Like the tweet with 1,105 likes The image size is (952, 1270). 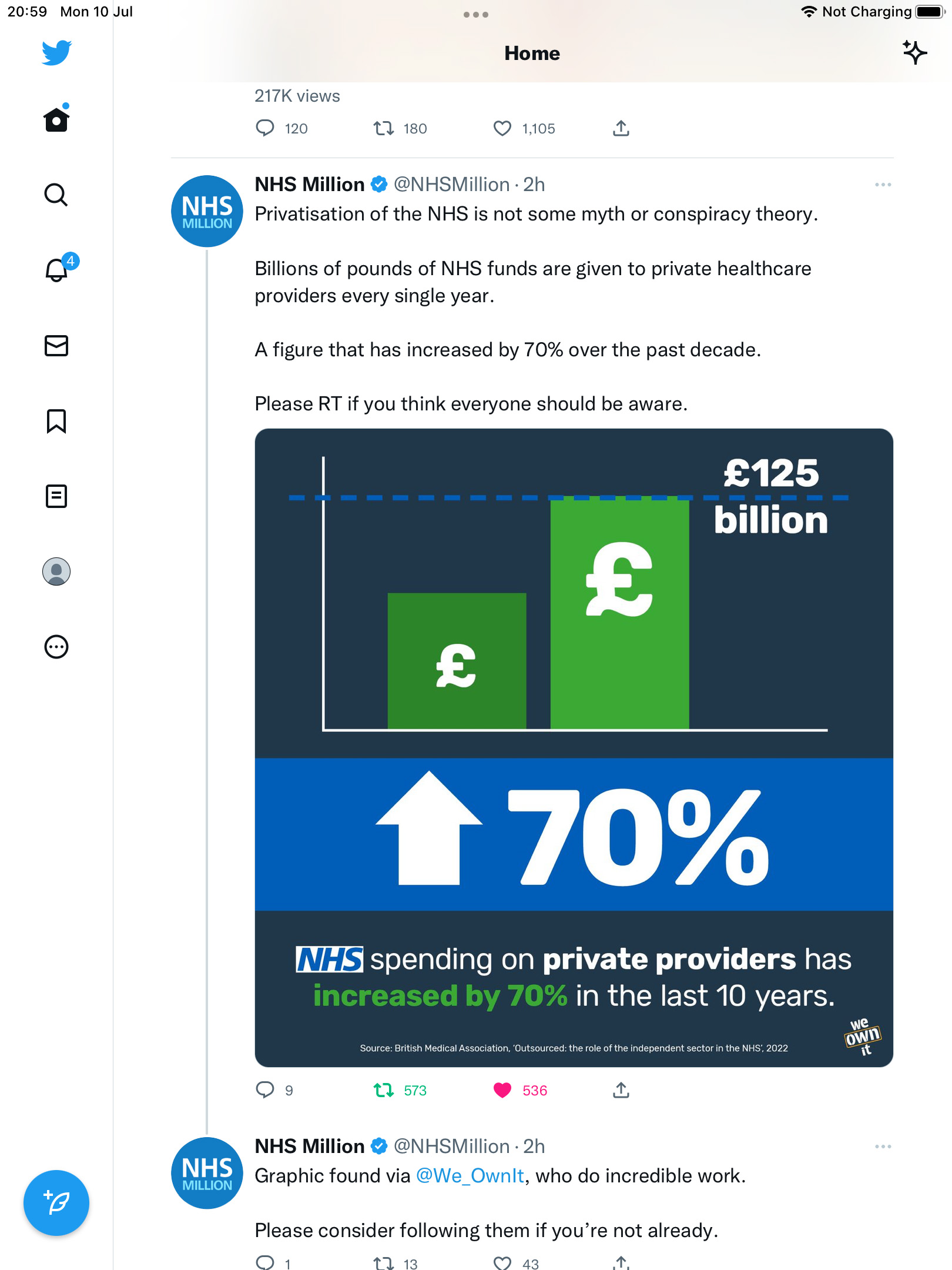click(x=502, y=128)
